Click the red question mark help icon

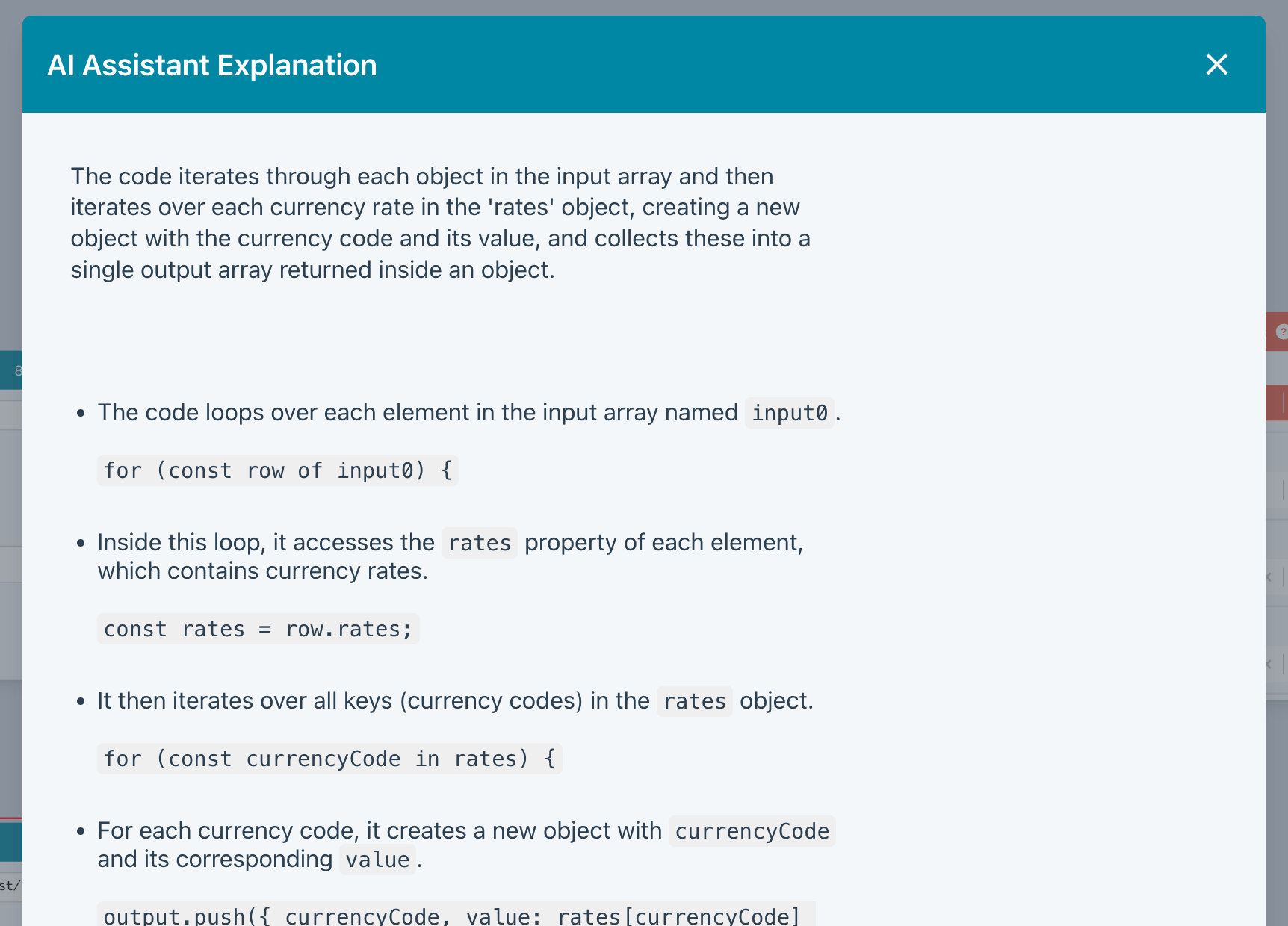click(x=1281, y=332)
